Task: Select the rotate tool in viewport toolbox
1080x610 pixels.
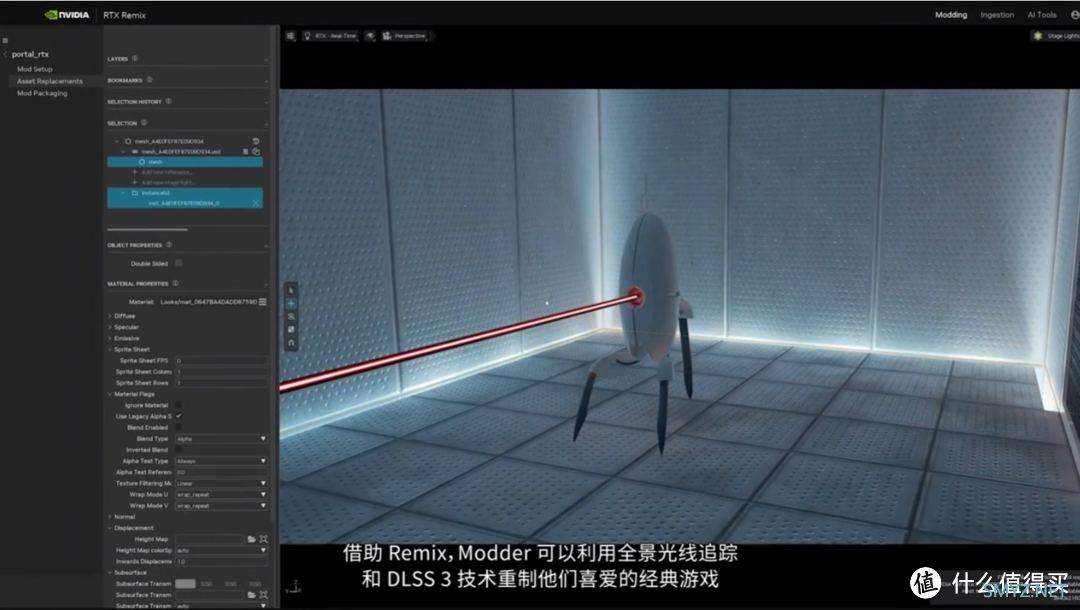Action: (x=291, y=317)
